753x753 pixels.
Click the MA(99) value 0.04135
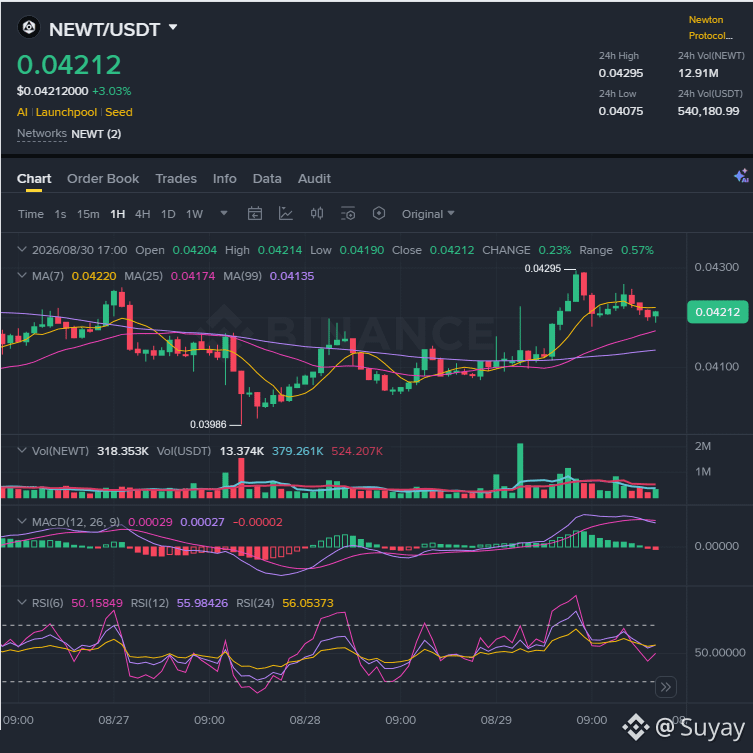pos(292,276)
